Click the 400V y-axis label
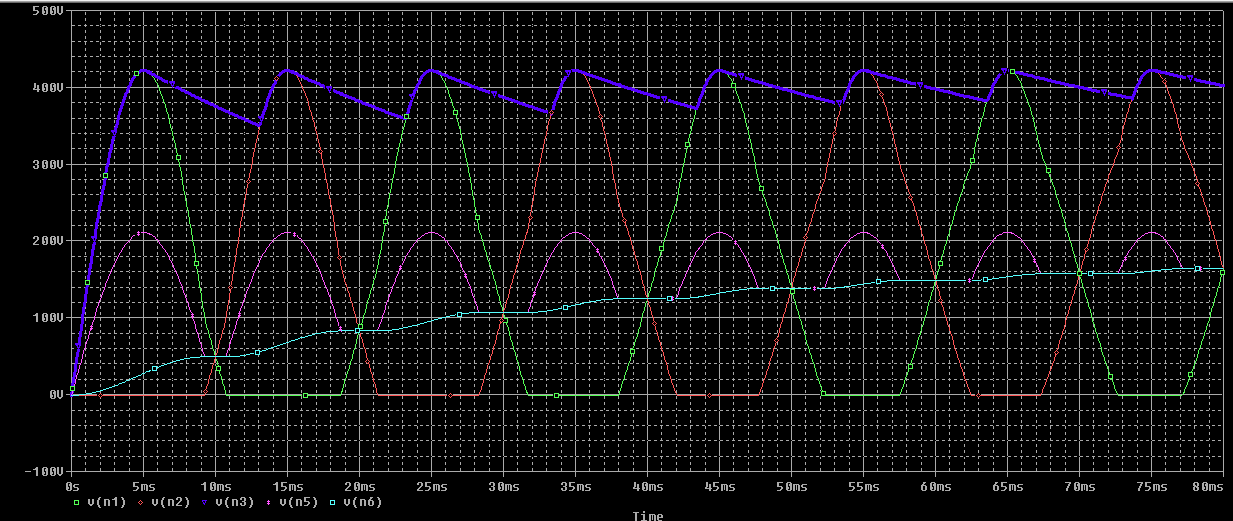Viewport: 1233px width, 521px height. pyautogui.click(x=50, y=88)
